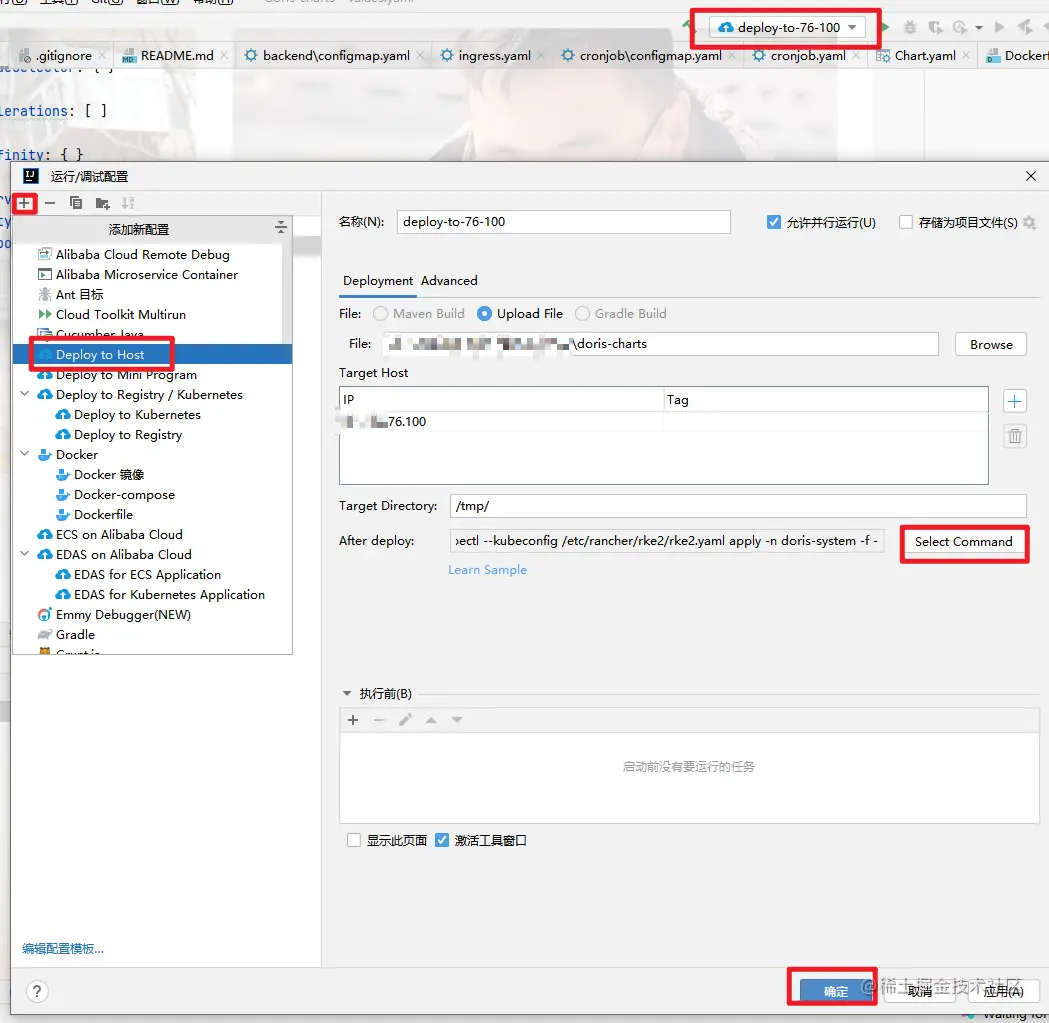Open settings gear beside store as project file
The width and height of the screenshot is (1049, 1023).
tap(1030, 222)
